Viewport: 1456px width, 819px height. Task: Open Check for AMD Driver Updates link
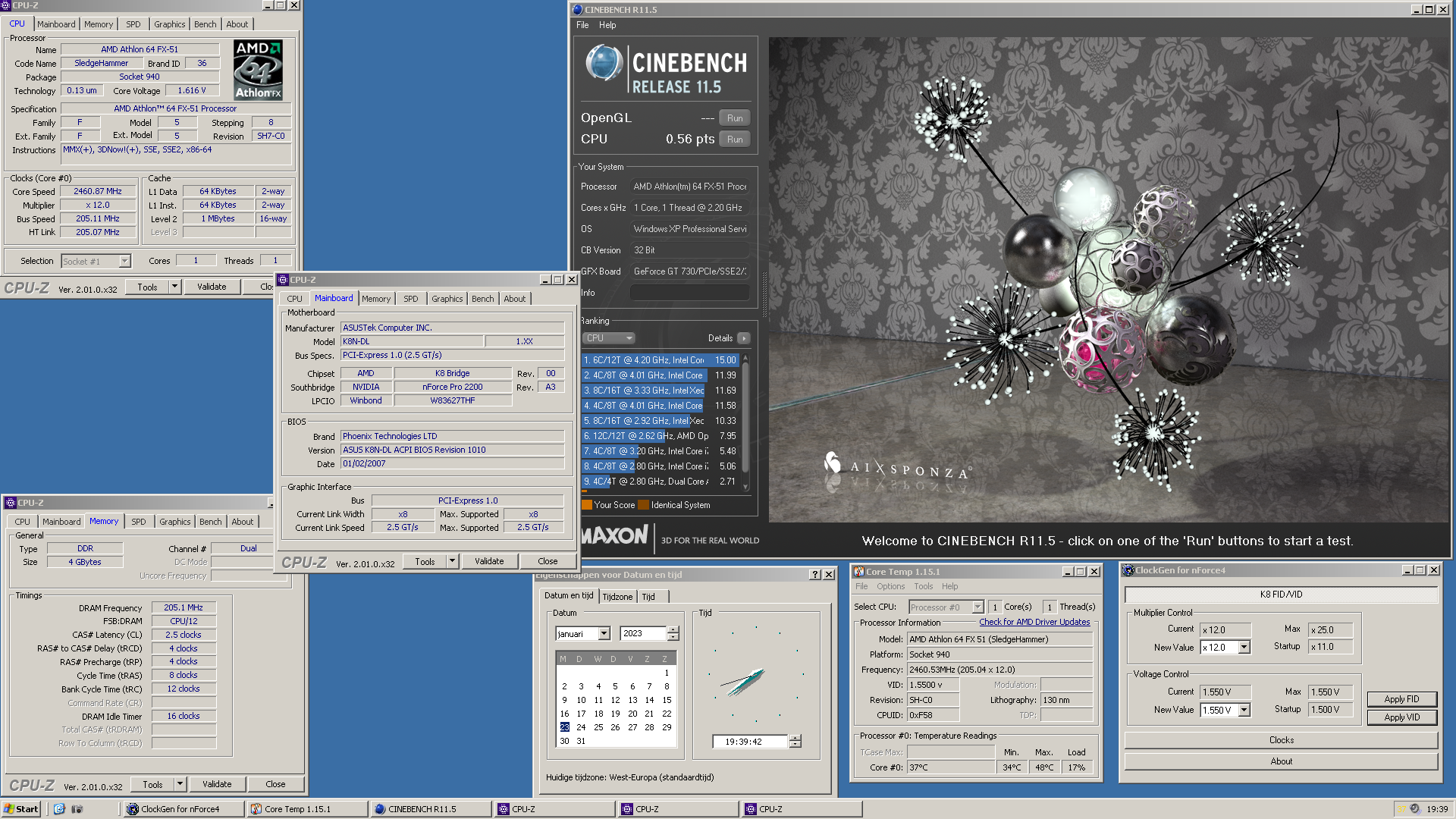pos(1034,622)
